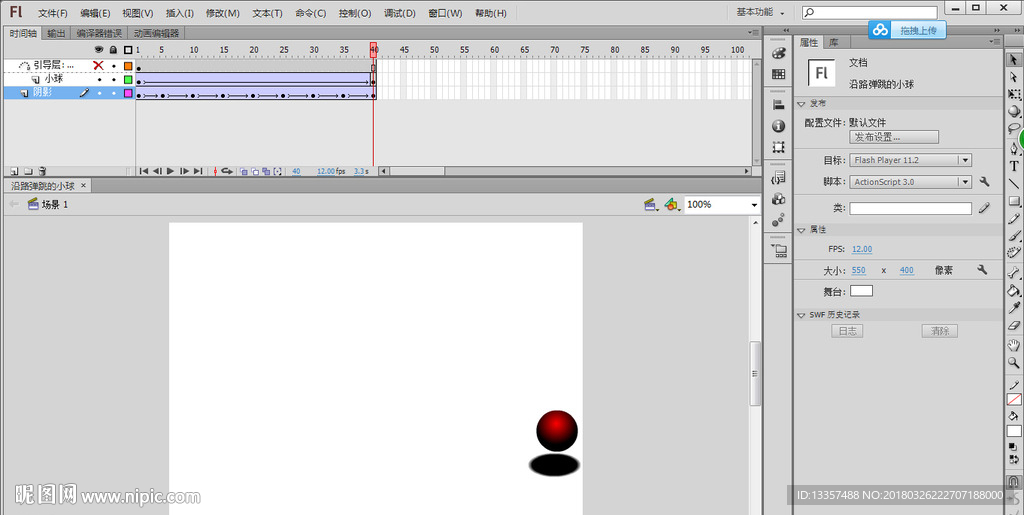The width and height of the screenshot is (1024, 515).
Task: Toggle all layers visibility eye header
Action: [x=99, y=50]
